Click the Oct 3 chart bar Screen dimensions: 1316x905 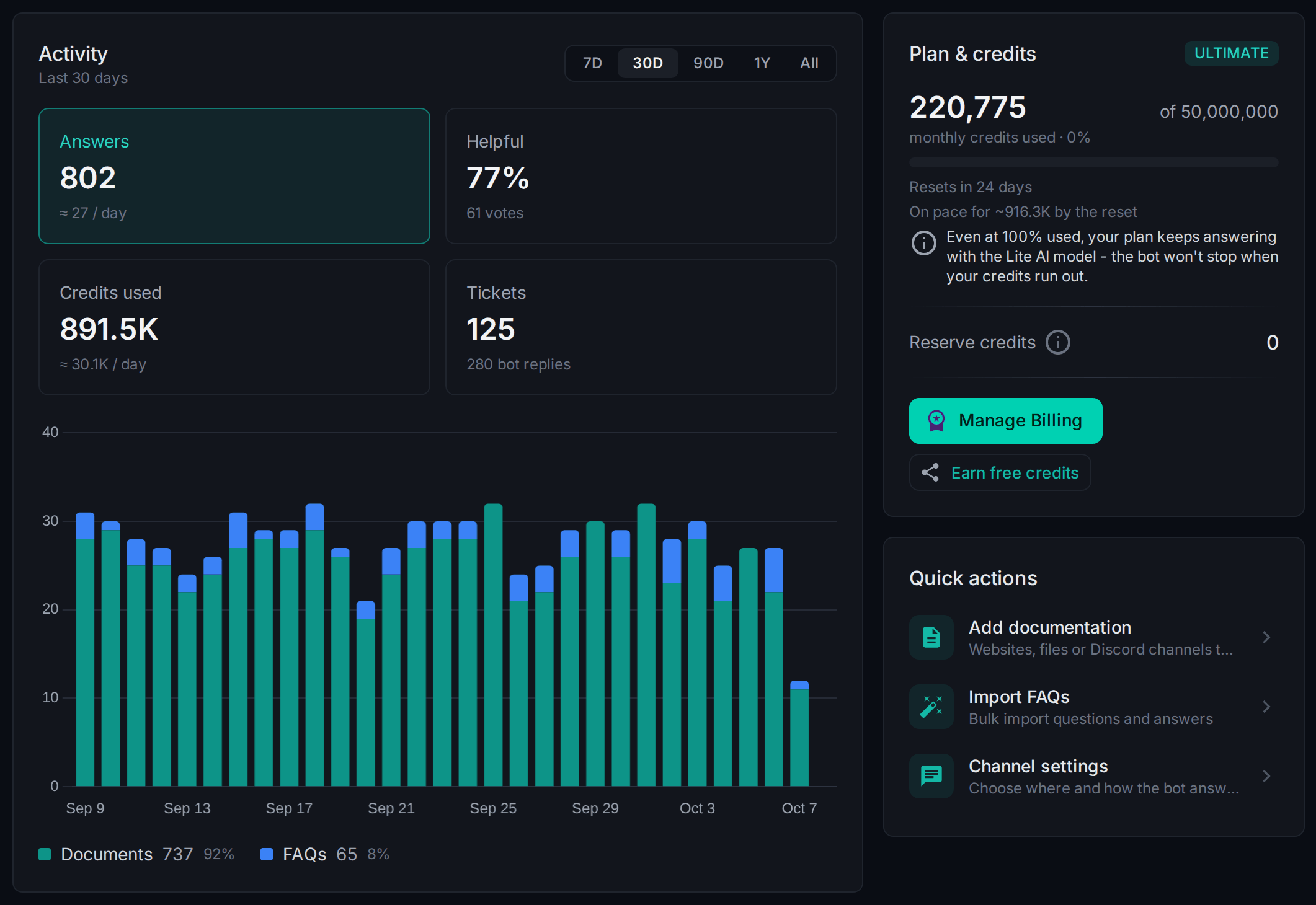tap(697, 653)
